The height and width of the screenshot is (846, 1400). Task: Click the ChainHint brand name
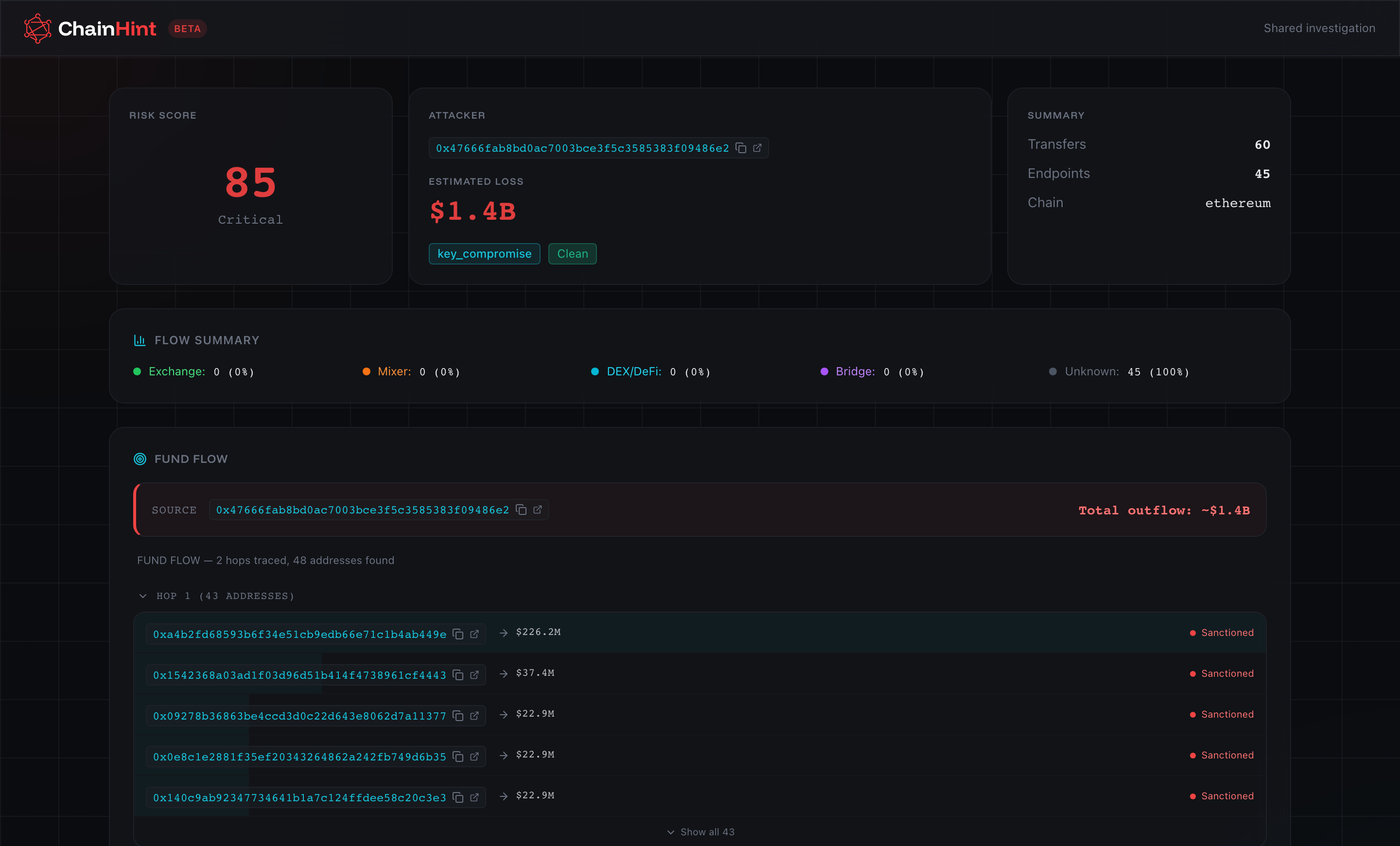click(x=107, y=29)
